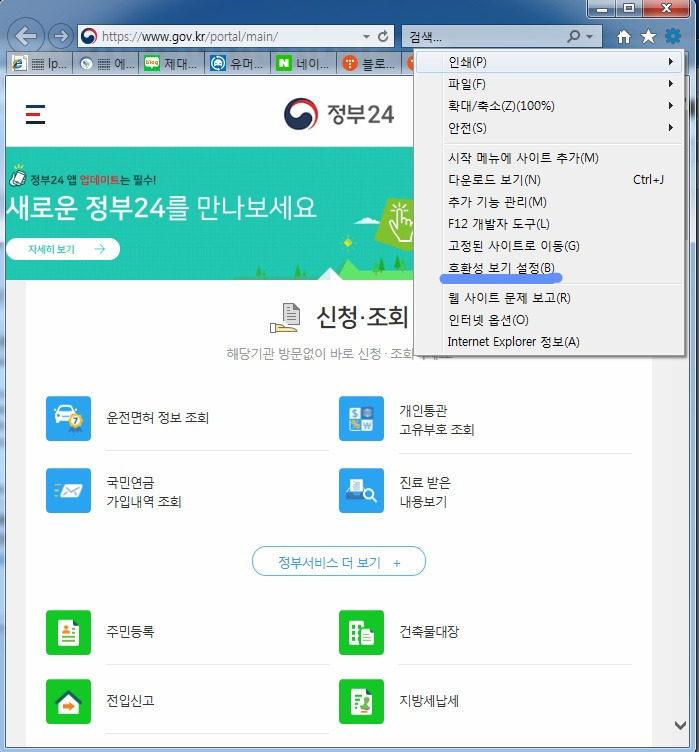This screenshot has width=699, height=752.
Task: Open the 인쇄(P) submenu
Action: tap(549, 62)
